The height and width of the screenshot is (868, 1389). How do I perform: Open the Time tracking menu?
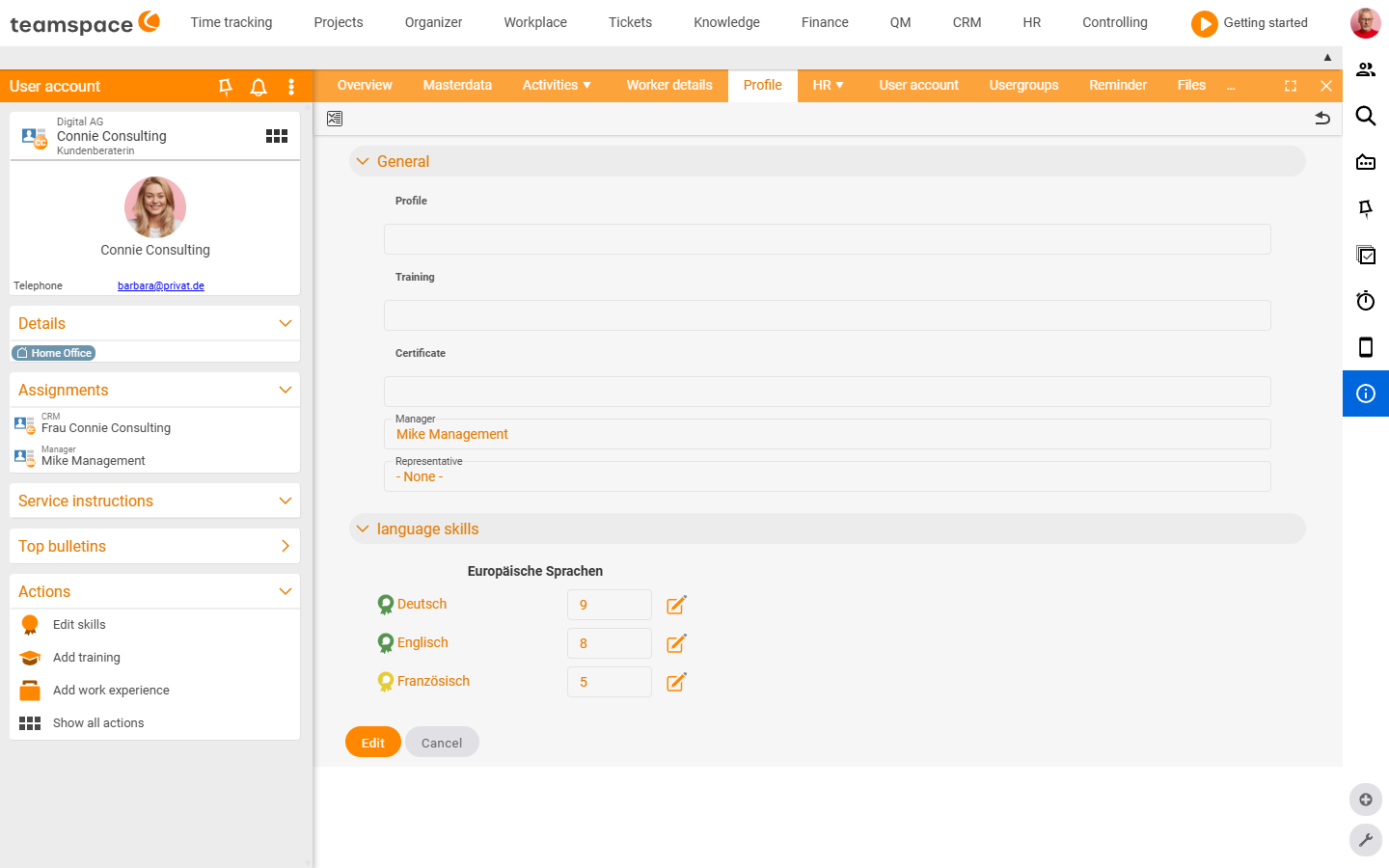231,22
